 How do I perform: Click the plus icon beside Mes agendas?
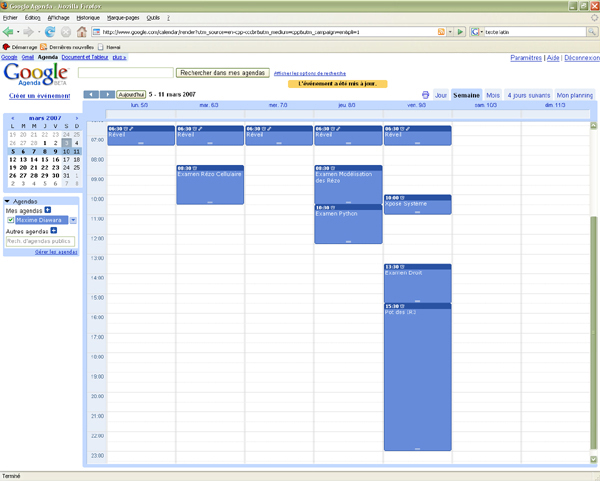(x=49, y=211)
